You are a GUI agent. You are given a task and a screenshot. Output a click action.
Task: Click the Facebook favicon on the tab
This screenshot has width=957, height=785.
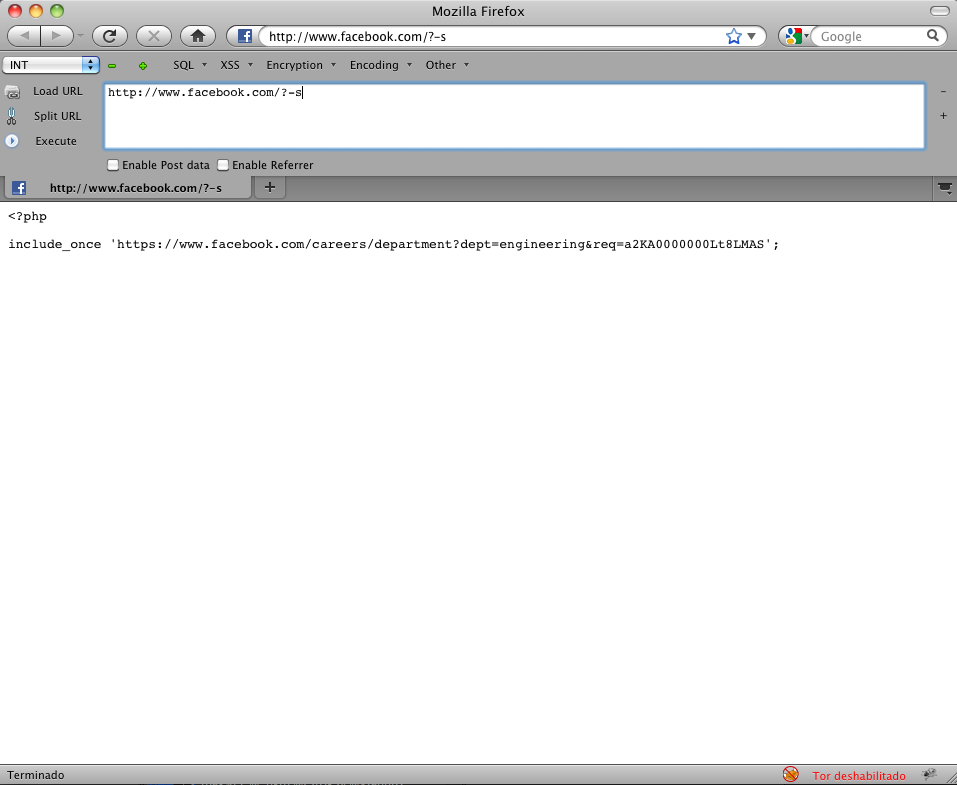(x=19, y=188)
